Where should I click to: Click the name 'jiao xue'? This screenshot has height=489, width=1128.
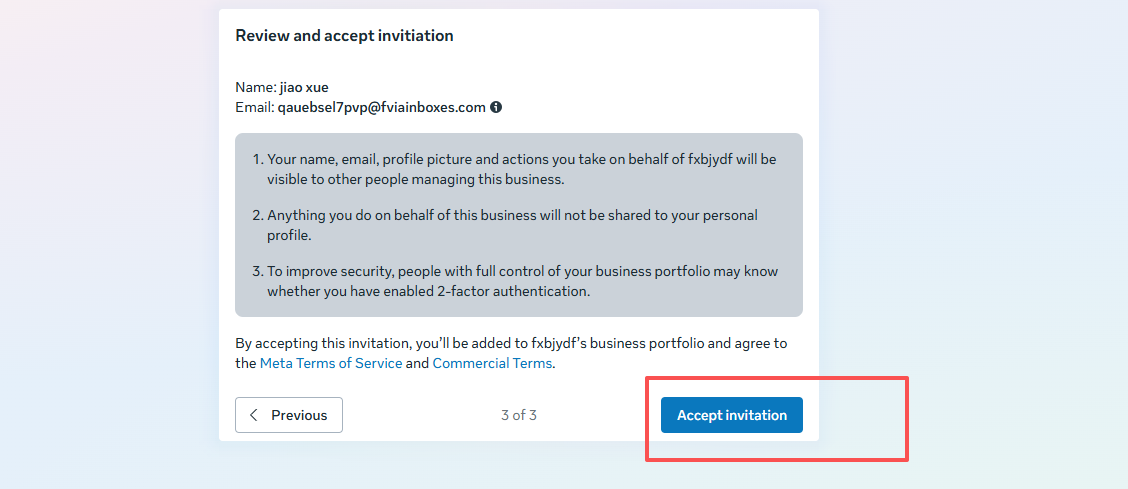[x=304, y=87]
